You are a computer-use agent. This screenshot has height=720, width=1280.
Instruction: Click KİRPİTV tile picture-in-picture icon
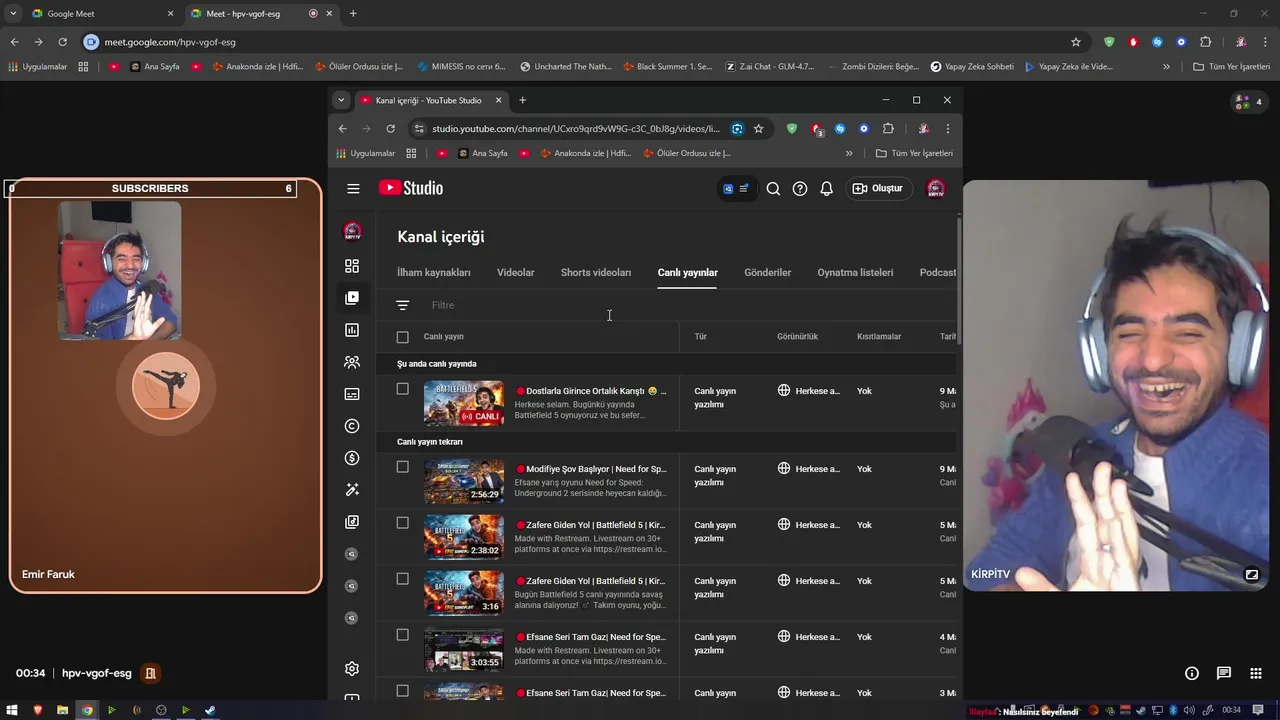(1251, 575)
